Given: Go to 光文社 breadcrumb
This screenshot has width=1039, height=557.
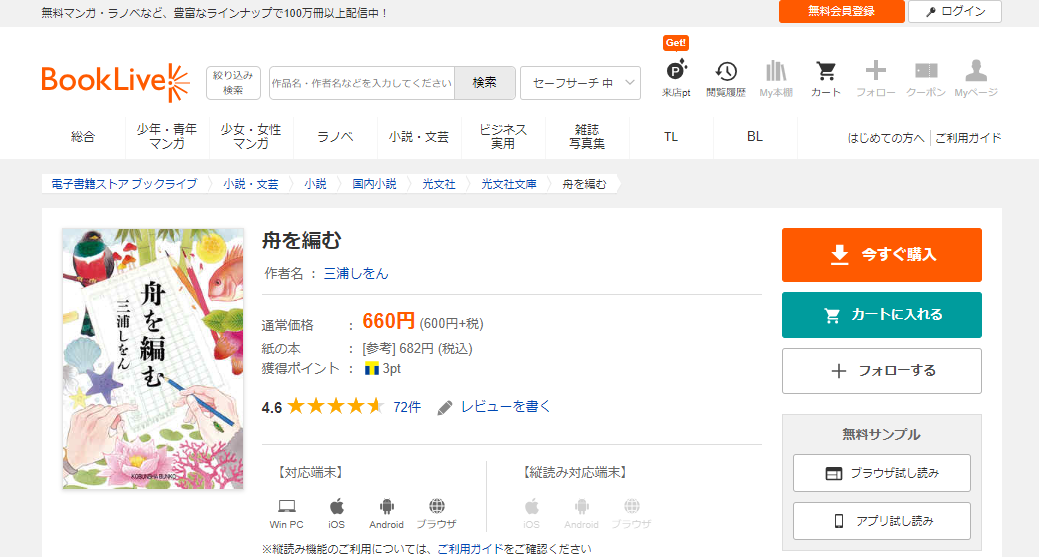Looking at the screenshot, I should point(439,184).
